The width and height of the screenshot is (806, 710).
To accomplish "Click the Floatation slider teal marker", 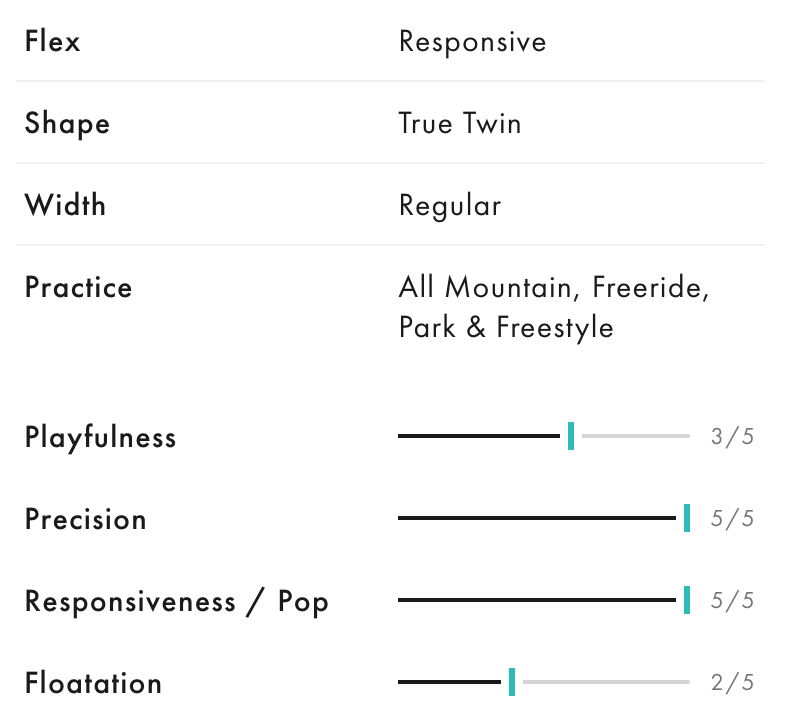I will click(512, 682).
